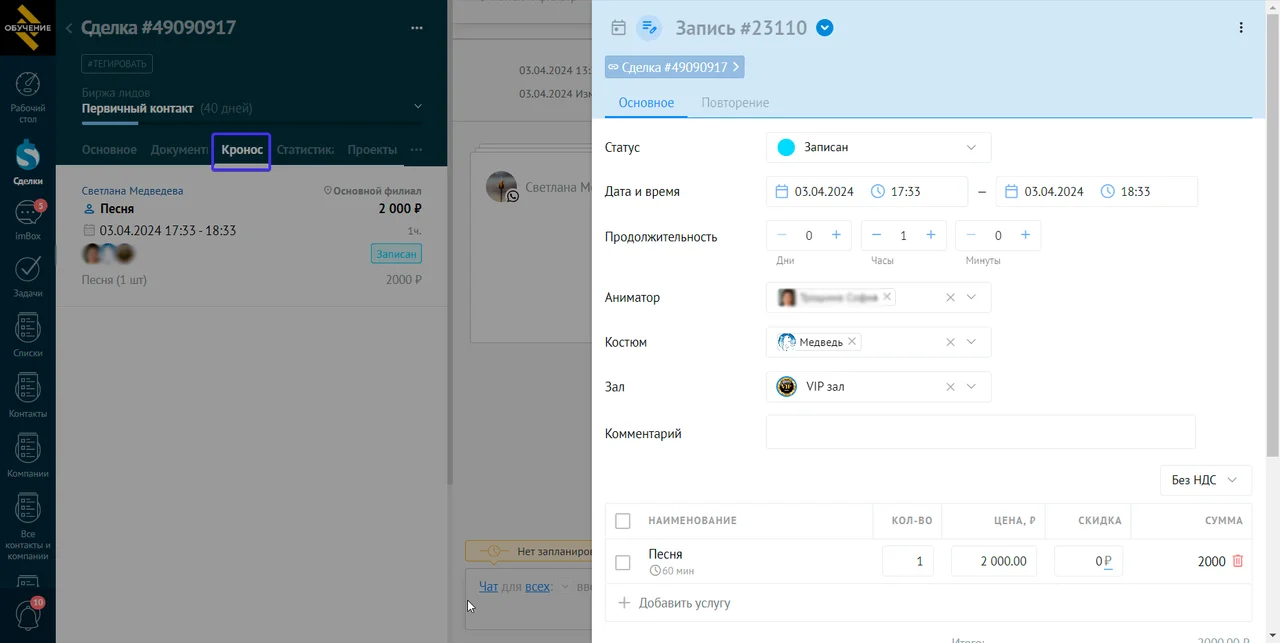Follow the Сделка #49090917 link chip
The height and width of the screenshot is (643, 1280).
click(x=674, y=67)
